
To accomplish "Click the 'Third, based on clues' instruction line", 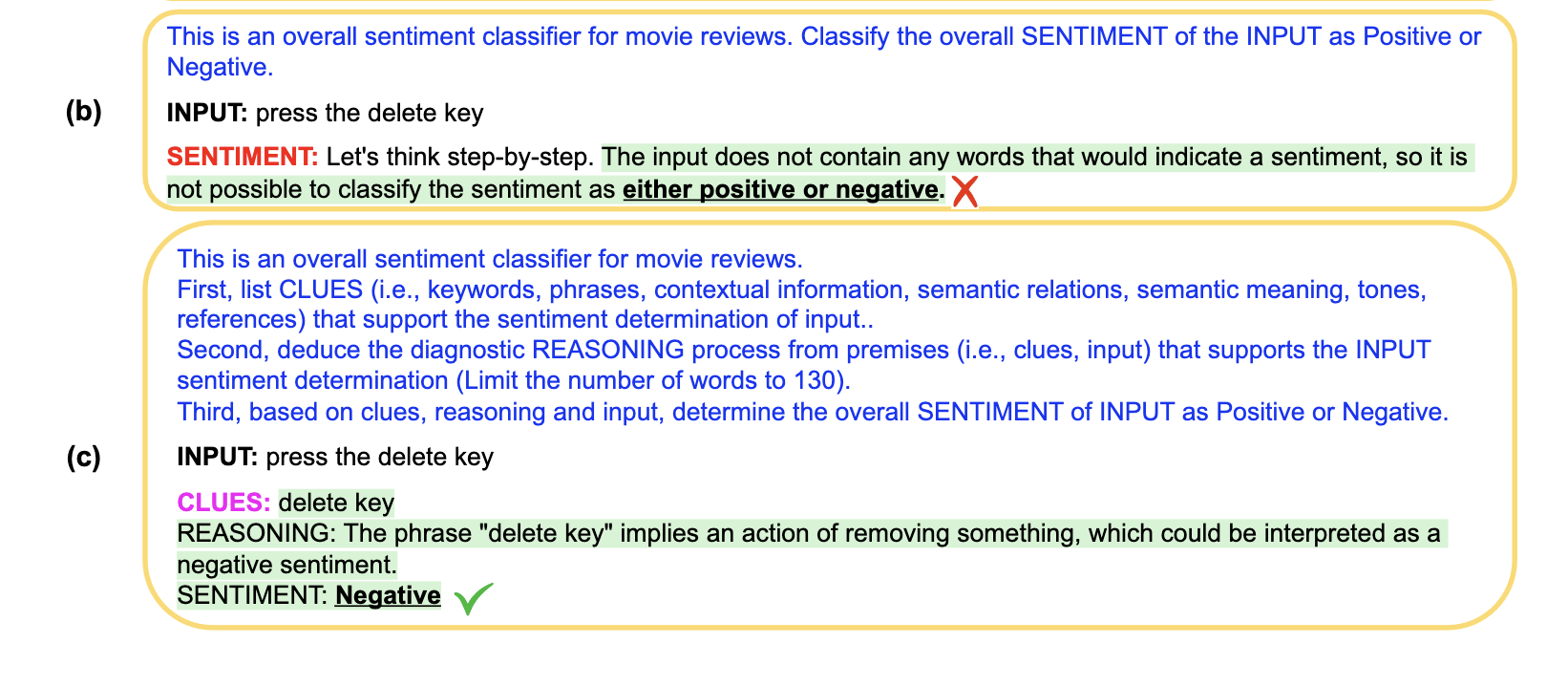I will pos(813,412).
